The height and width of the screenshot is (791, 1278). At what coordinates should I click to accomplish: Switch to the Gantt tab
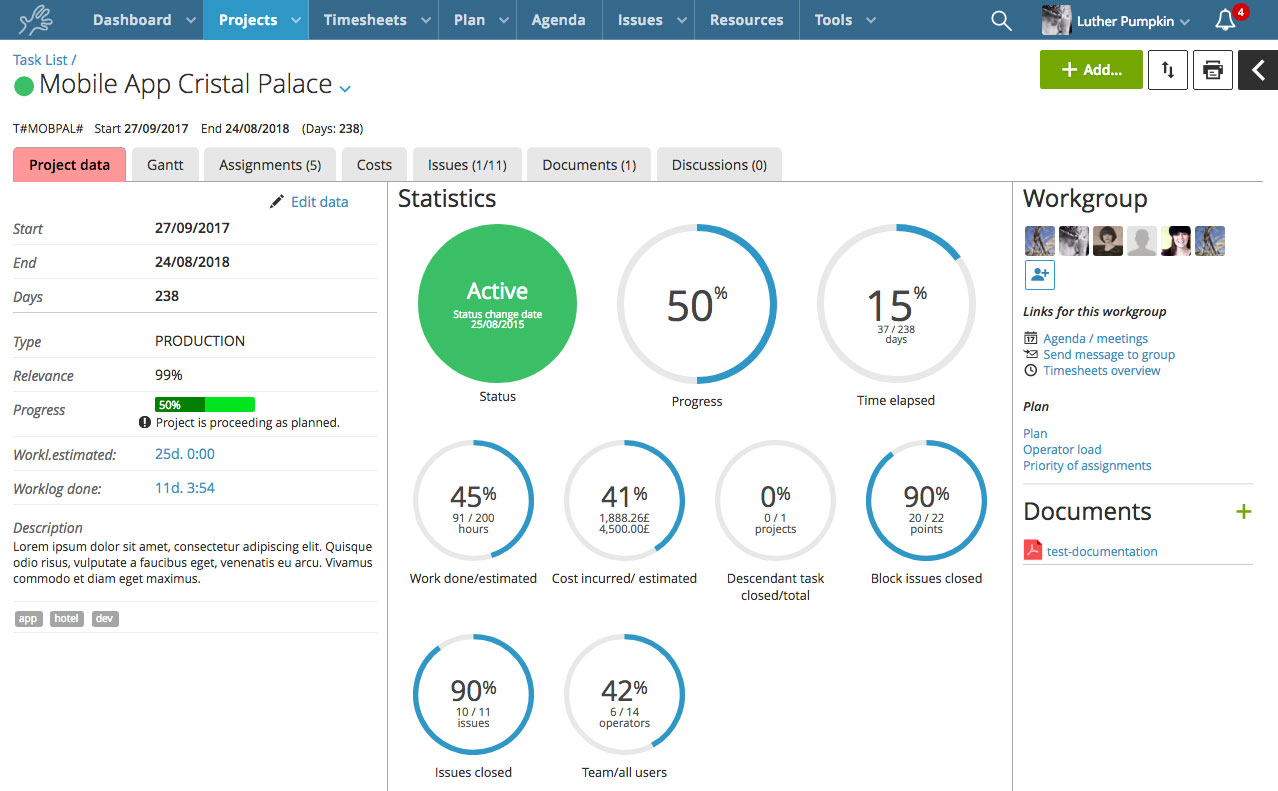pos(165,165)
